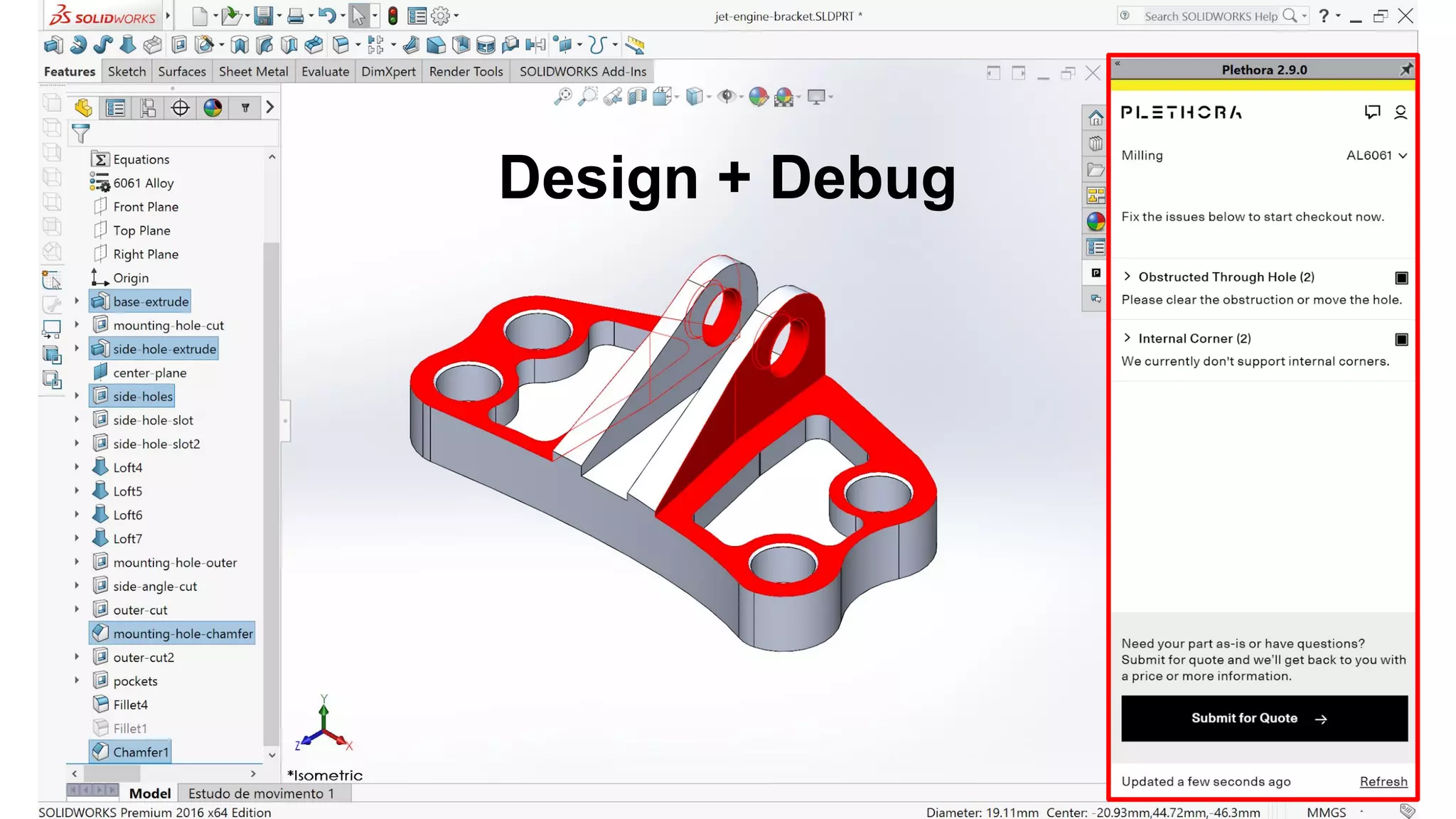Switch to the Surfaces tab
This screenshot has height=819, width=1456.
pos(182,71)
